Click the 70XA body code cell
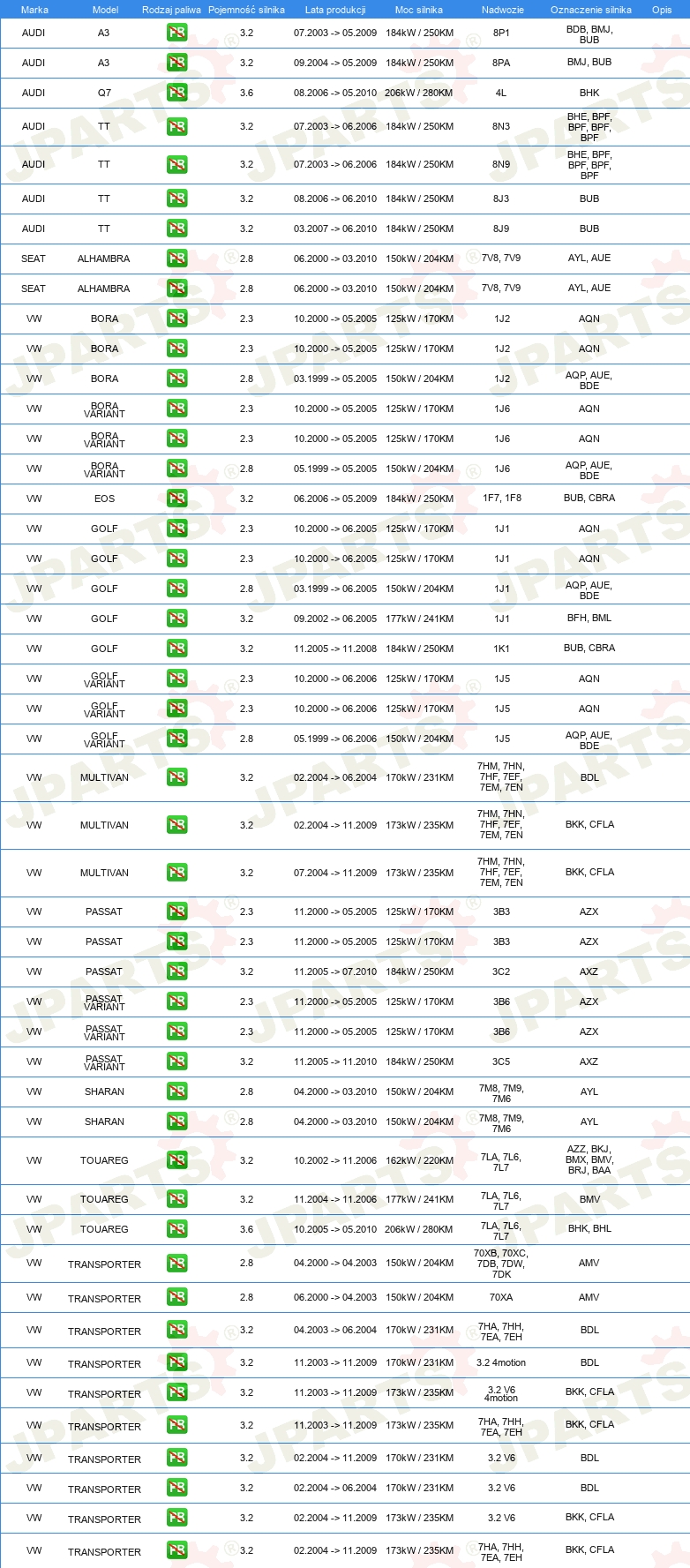 coord(501,1298)
